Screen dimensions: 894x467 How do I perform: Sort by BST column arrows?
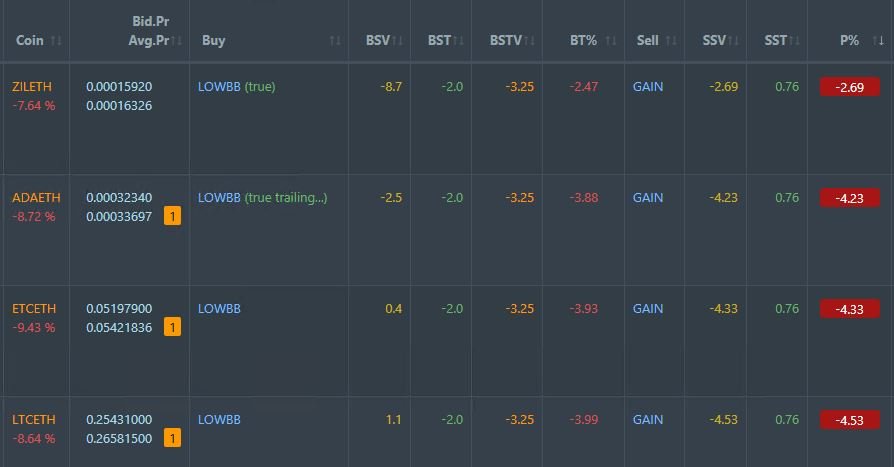click(x=458, y=40)
